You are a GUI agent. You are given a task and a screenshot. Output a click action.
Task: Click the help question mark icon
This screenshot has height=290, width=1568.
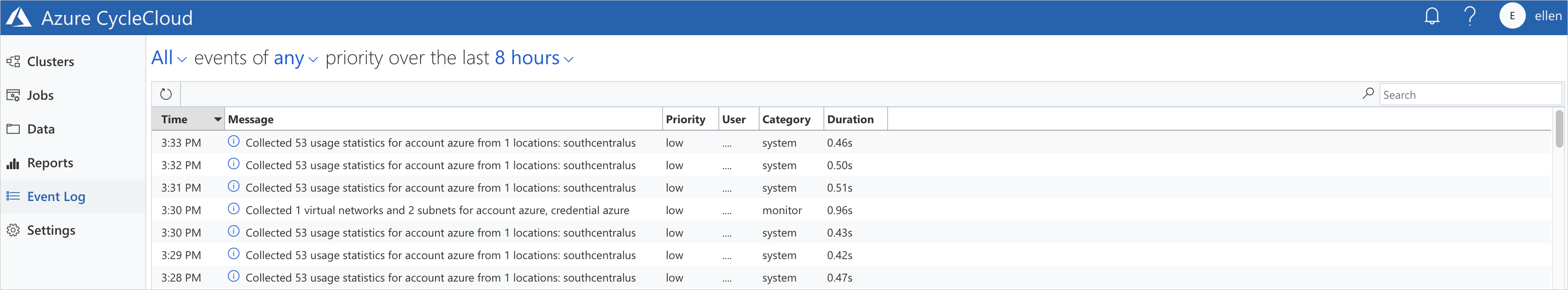pos(1470,16)
